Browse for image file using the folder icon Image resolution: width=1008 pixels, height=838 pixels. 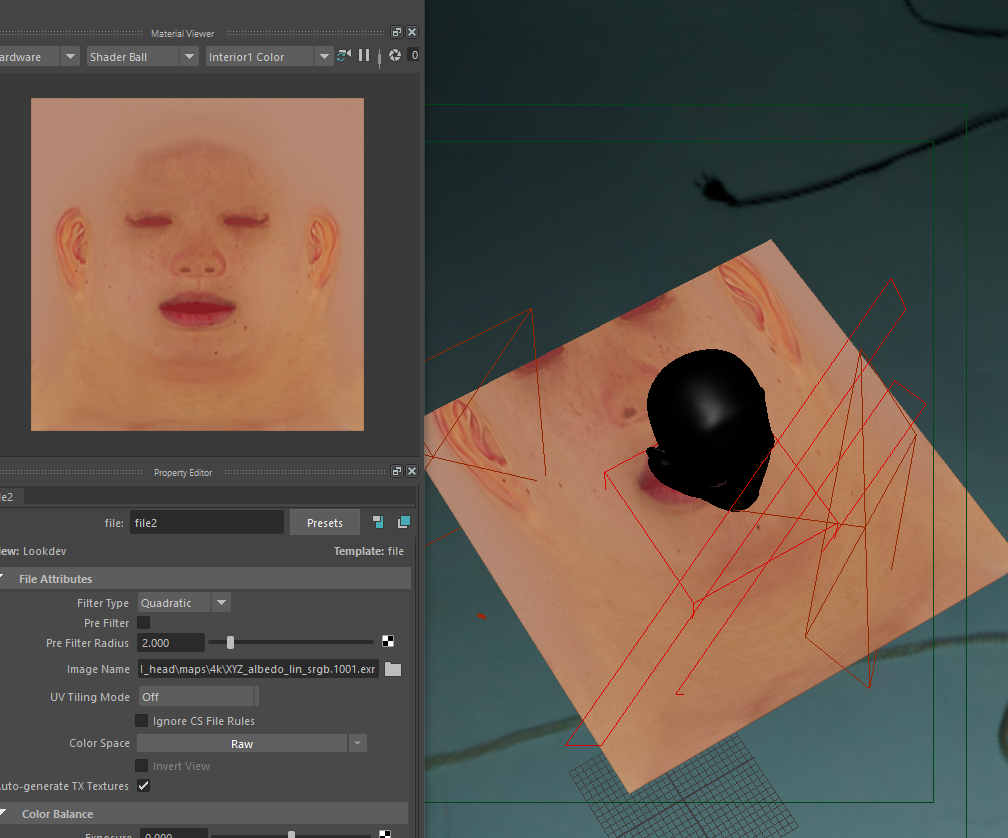pyautogui.click(x=393, y=670)
